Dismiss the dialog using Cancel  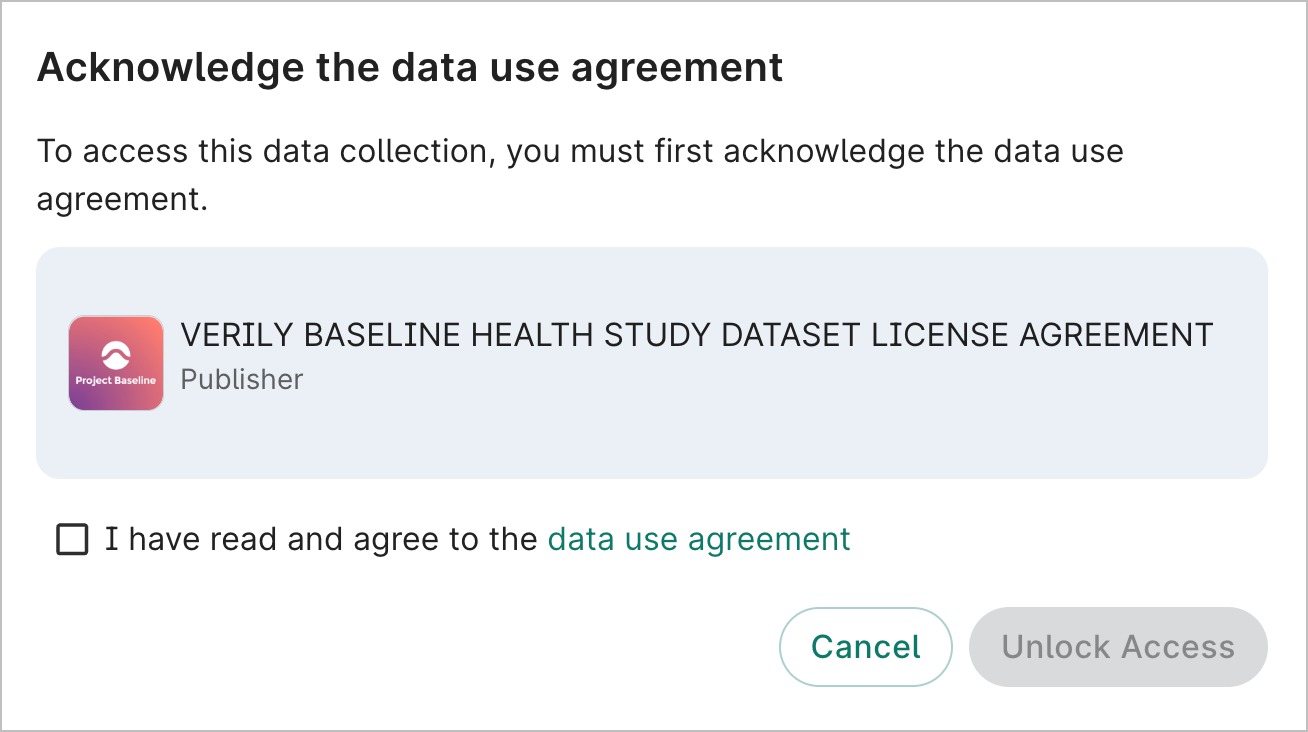pos(865,647)
